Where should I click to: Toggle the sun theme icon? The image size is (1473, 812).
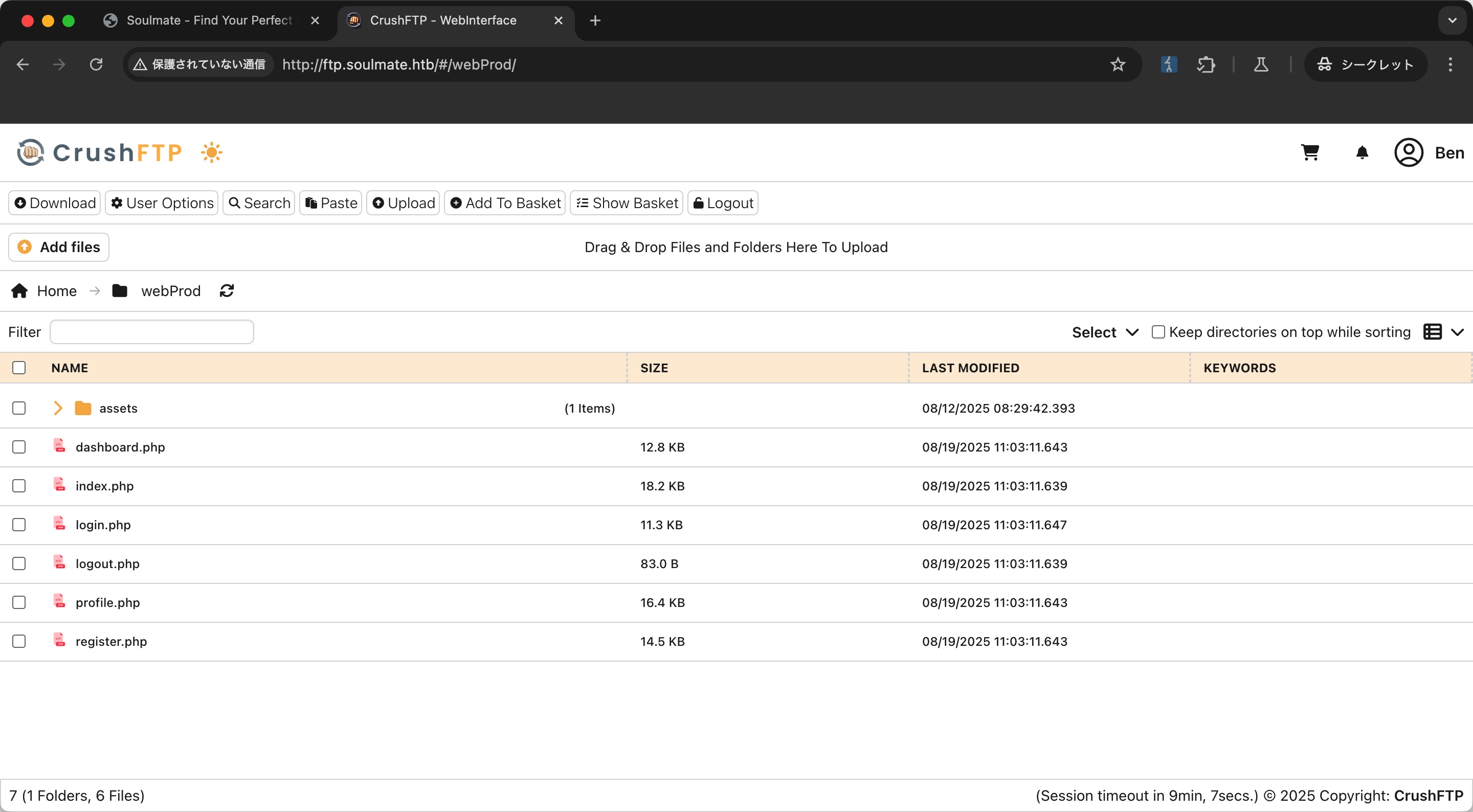tap(212, 153)
